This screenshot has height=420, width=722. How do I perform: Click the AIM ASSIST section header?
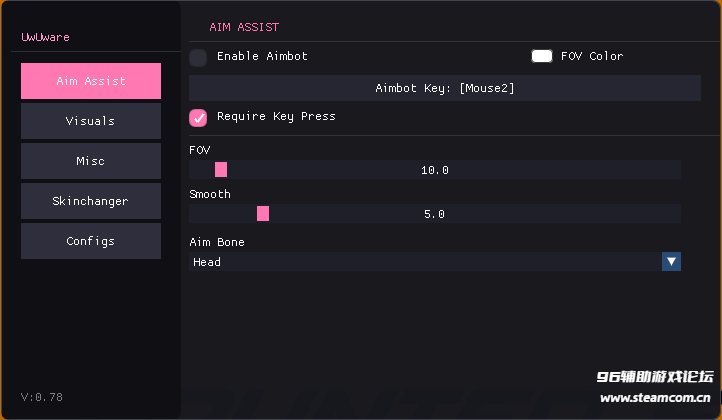tap(244, 27)
